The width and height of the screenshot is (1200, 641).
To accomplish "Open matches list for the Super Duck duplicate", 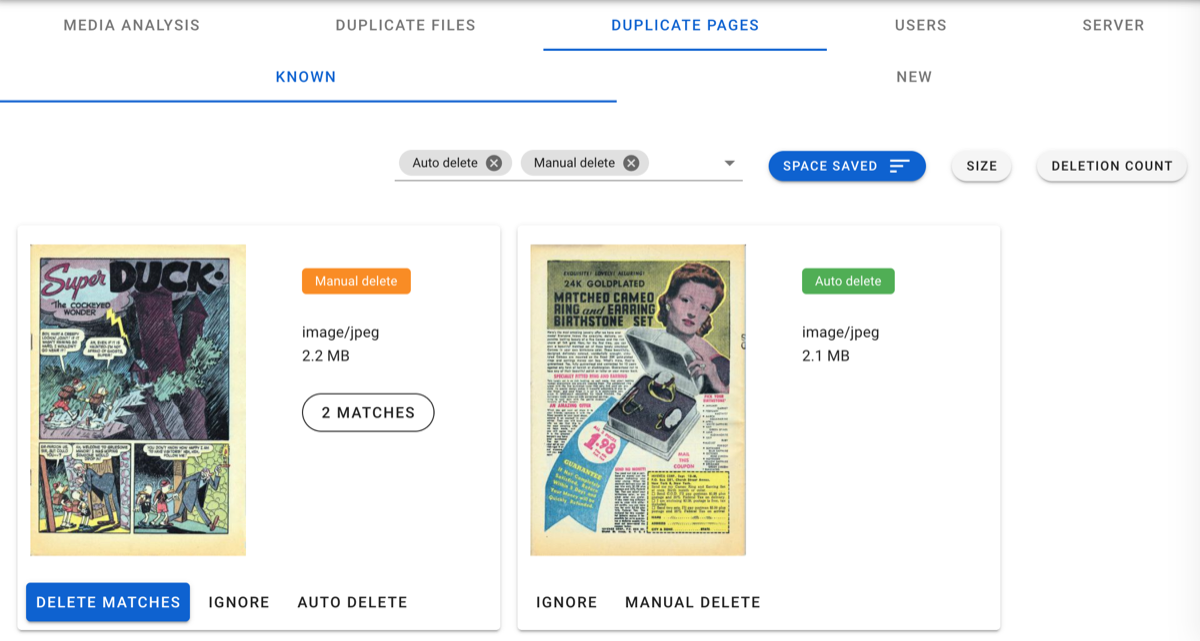I will coord(368,412).
